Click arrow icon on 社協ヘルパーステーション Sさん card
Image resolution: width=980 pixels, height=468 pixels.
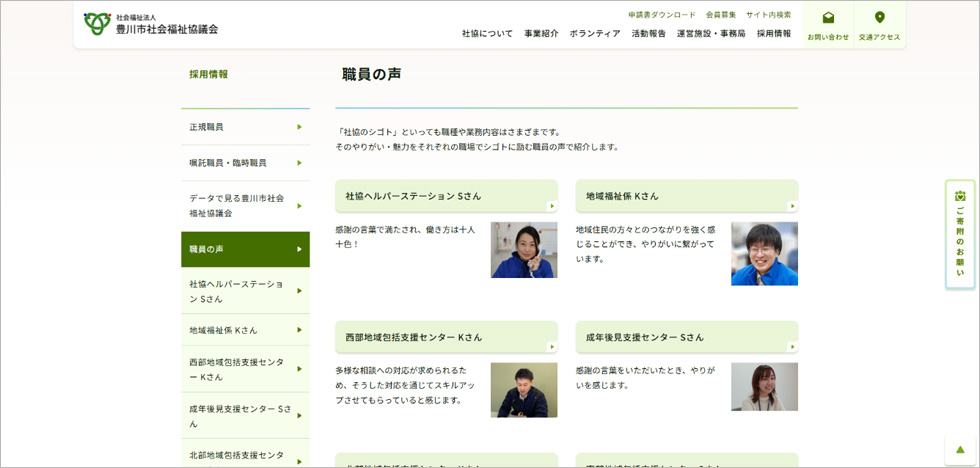(x=552, y=206)
